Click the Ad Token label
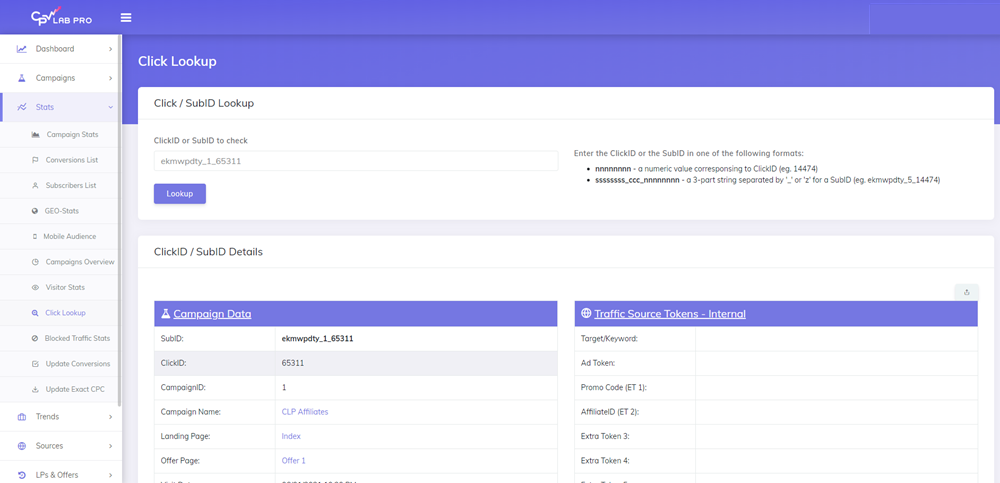 (x=598, y=363)
